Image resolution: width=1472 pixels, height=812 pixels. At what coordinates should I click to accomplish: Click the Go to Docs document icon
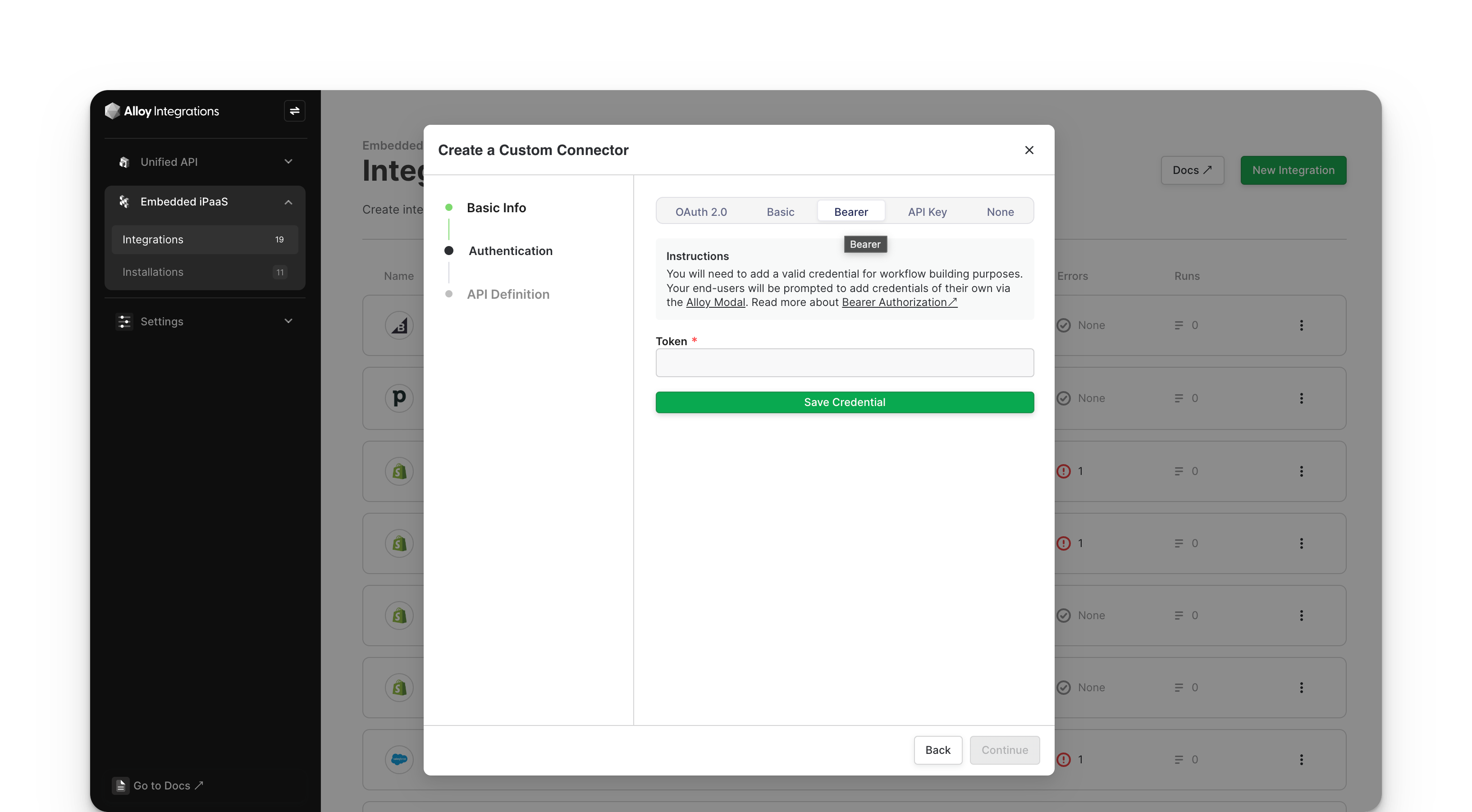pos(120,786)
